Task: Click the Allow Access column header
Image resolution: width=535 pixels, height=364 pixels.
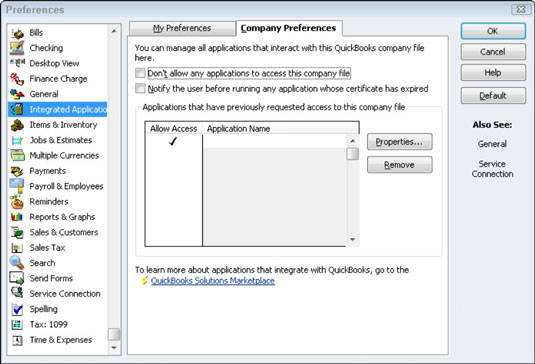Action: 174,129
